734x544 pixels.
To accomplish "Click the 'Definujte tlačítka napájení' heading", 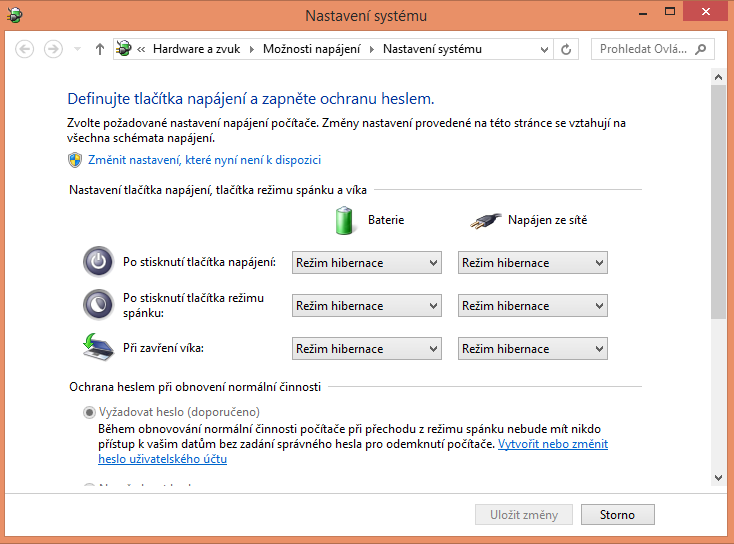I will point(250,99).
